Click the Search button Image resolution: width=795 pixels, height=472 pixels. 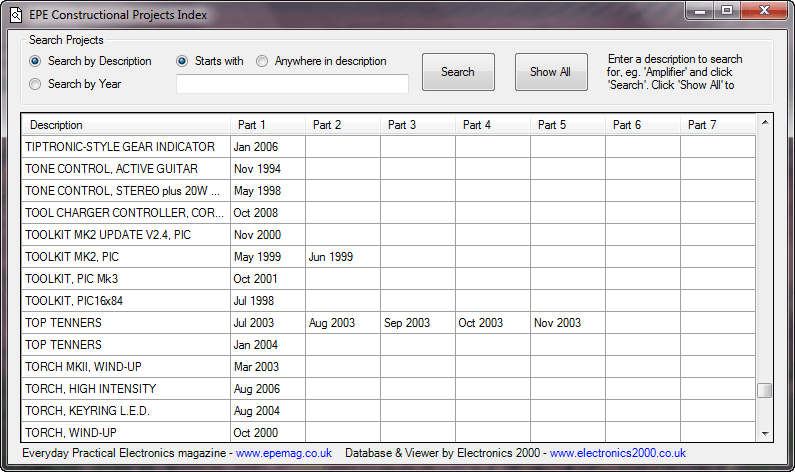coord(458,72)
